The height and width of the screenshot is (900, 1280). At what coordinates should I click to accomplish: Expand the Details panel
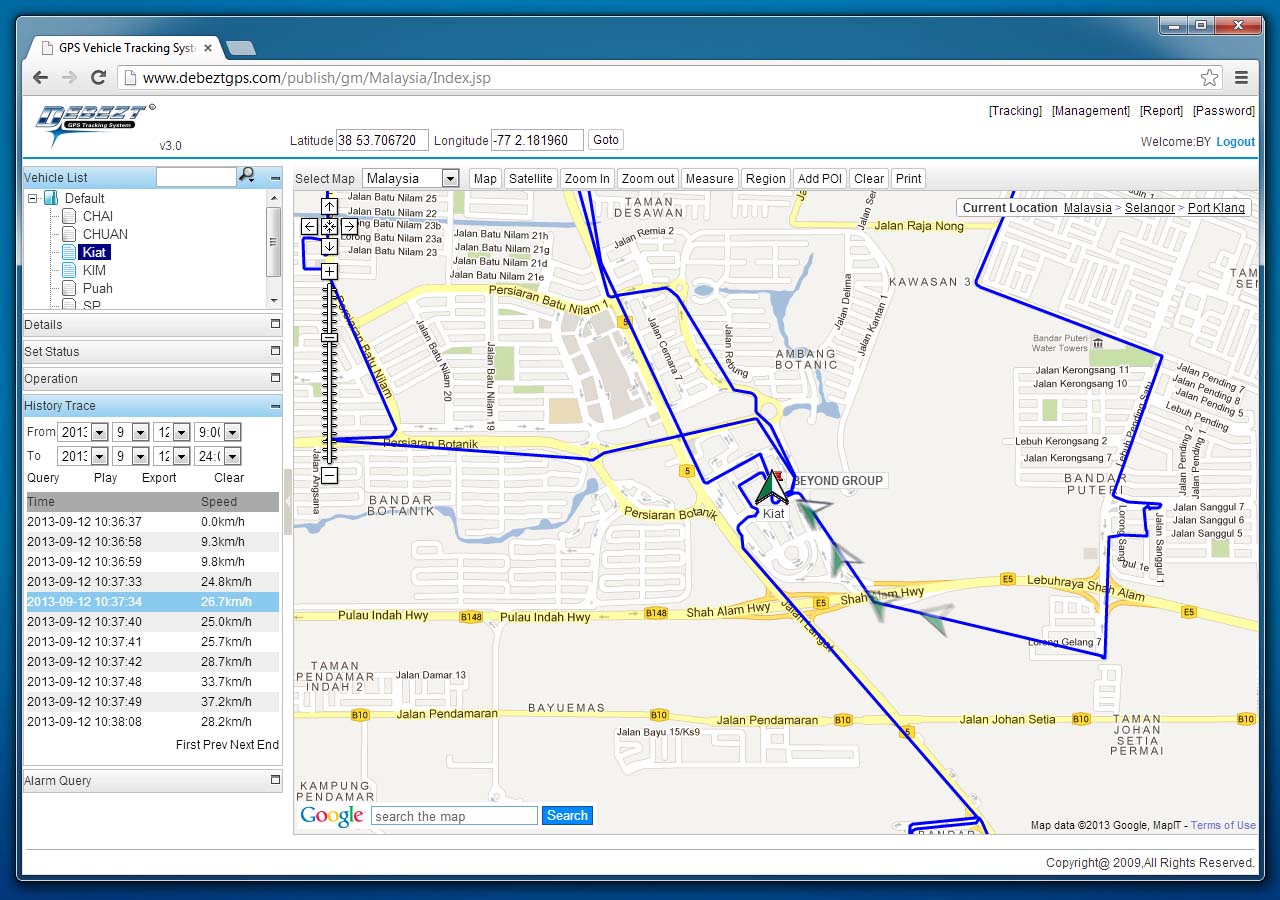(275, 324)
